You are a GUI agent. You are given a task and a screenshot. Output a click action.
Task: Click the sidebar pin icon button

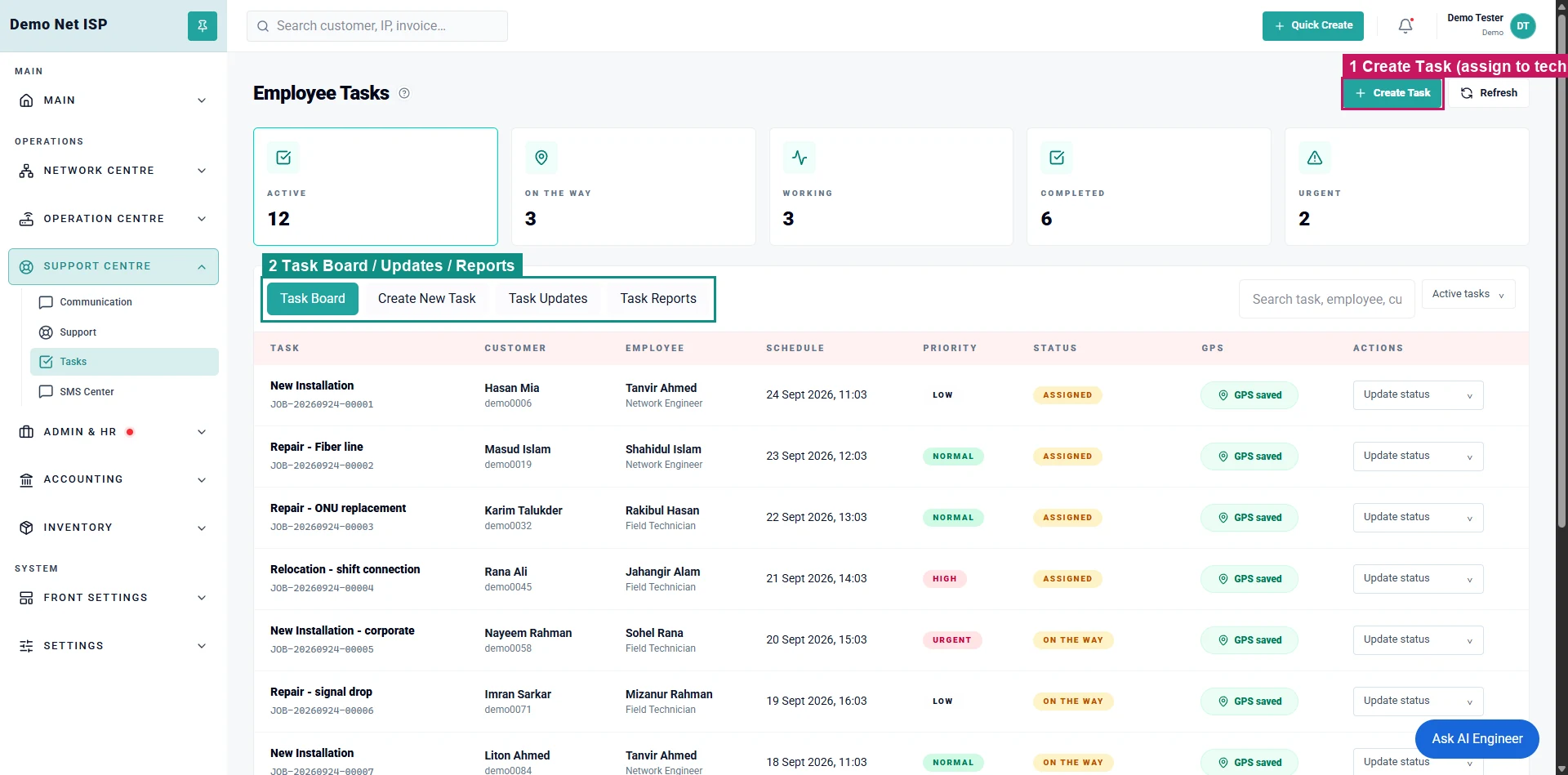(203, 26)
